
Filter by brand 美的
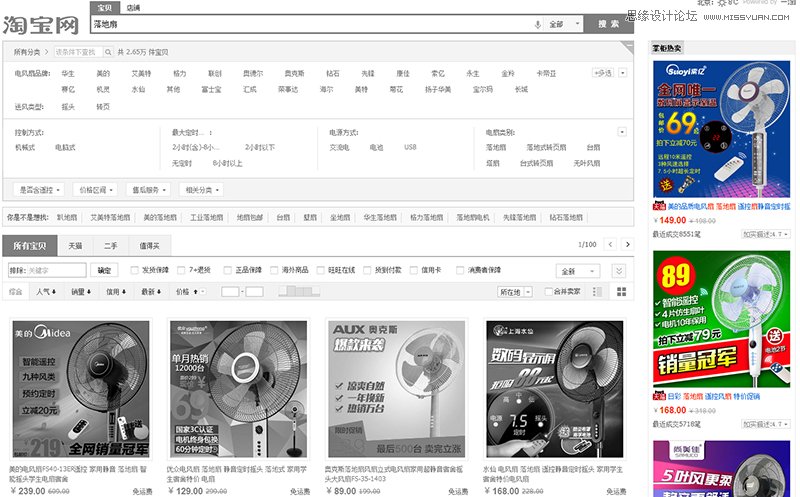tap(103, 73)
